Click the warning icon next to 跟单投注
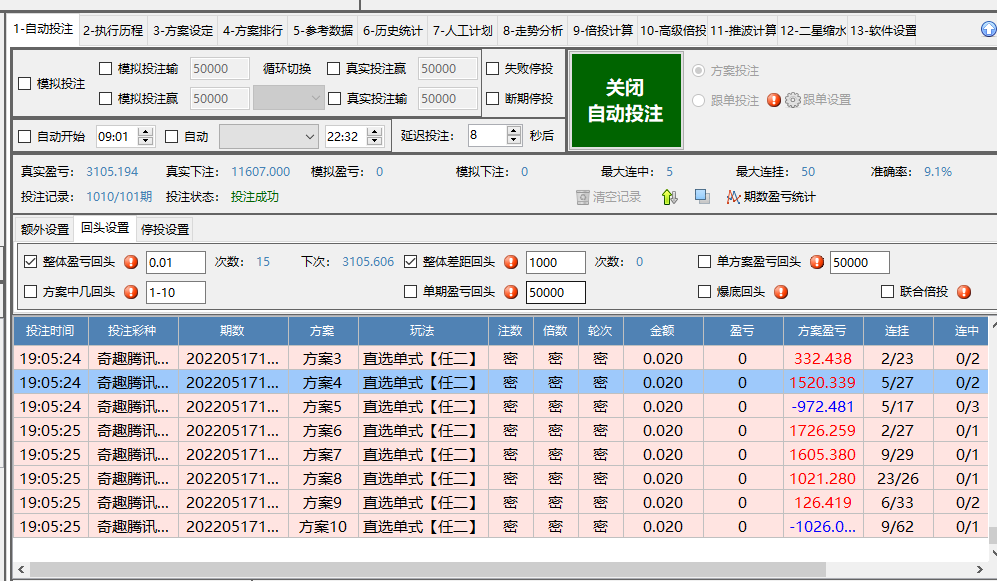Image resolution: width=997 pixels, height=581 pixels. pos(773,100)
